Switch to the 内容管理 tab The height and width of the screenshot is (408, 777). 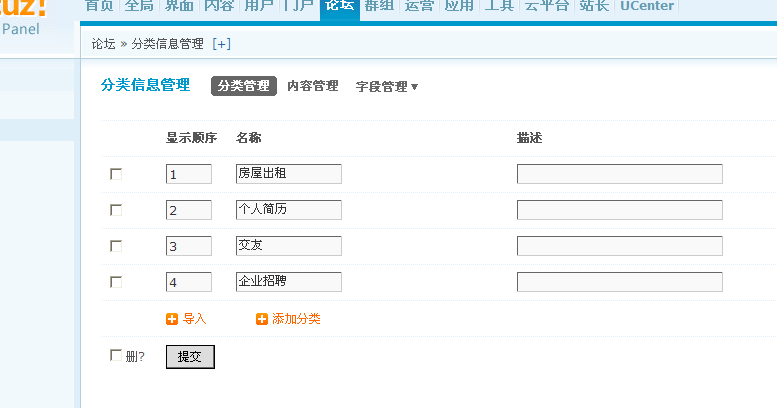coord(313,86)
